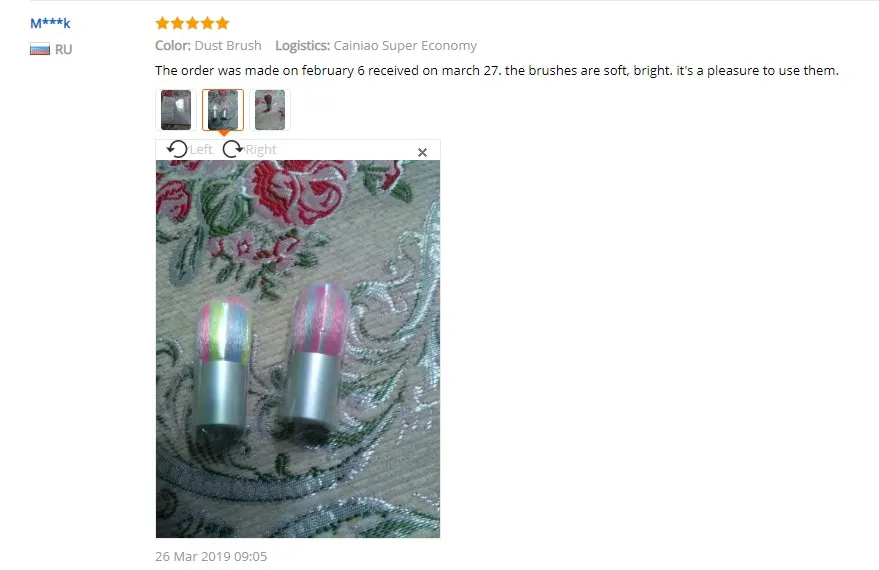
Task: Click the orange pointer under selected thumbnail
Action: tap(223, 133)
